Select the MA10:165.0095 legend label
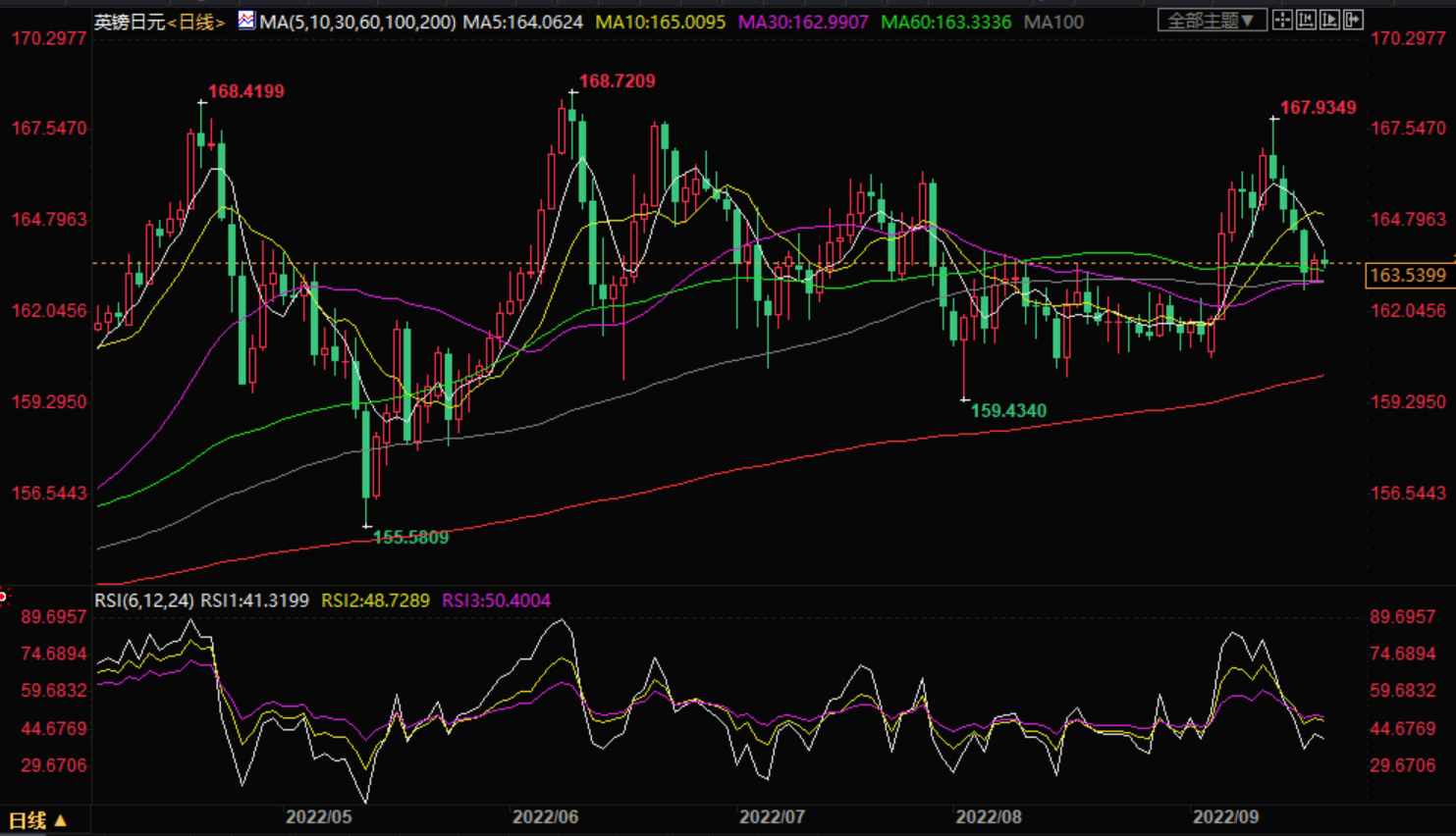This screenshot has height=836, width=1456. point(660,22)
